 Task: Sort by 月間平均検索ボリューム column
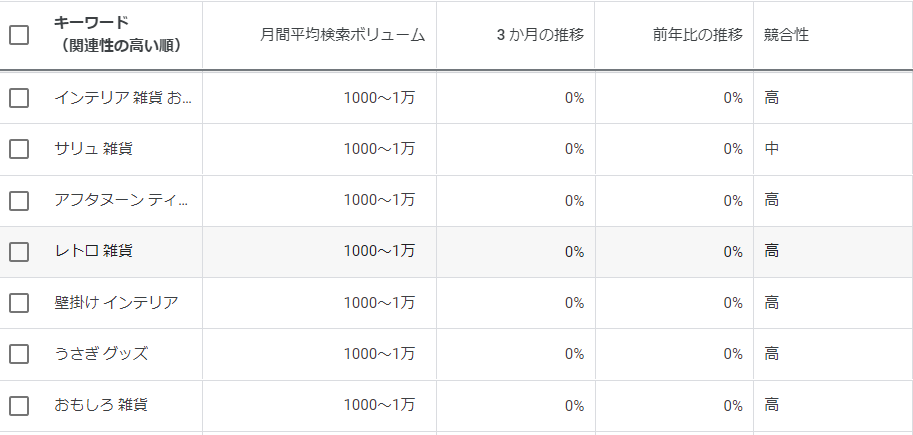click(x=341, y=35)
